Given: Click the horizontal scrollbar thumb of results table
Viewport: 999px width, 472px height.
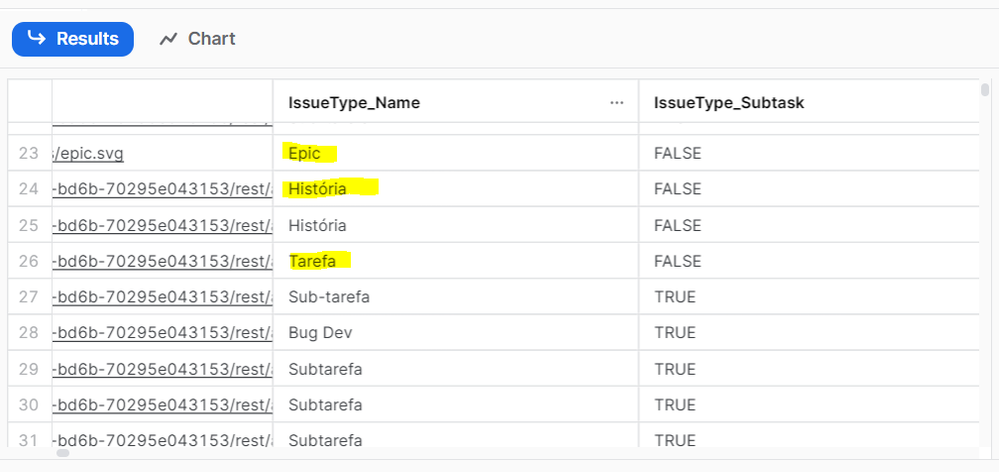Looking at the screenshot, I should pyautogui.click(x=62, y=453).
